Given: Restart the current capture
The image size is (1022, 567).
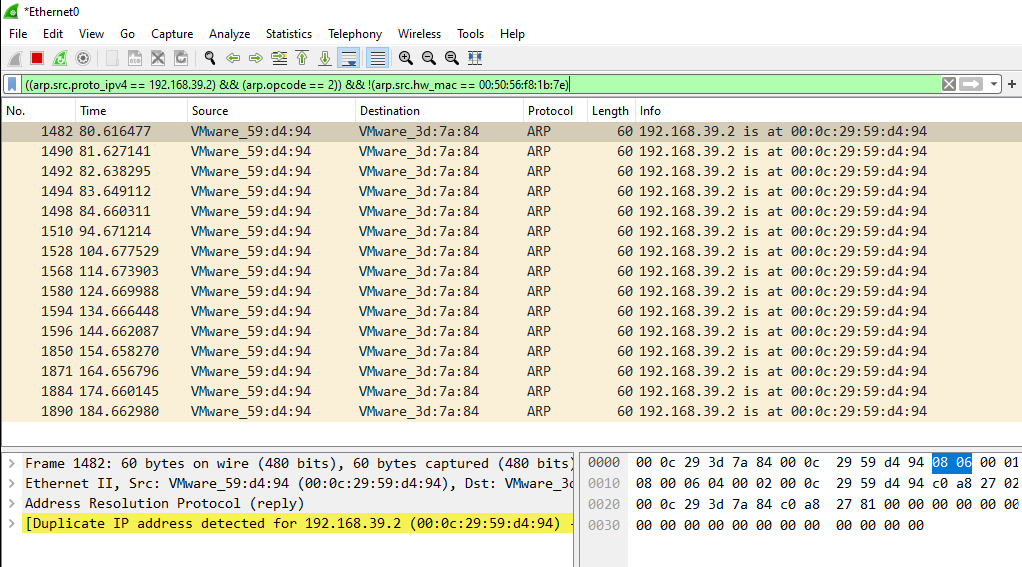Looking at the screenshot, I should [60, 59].
